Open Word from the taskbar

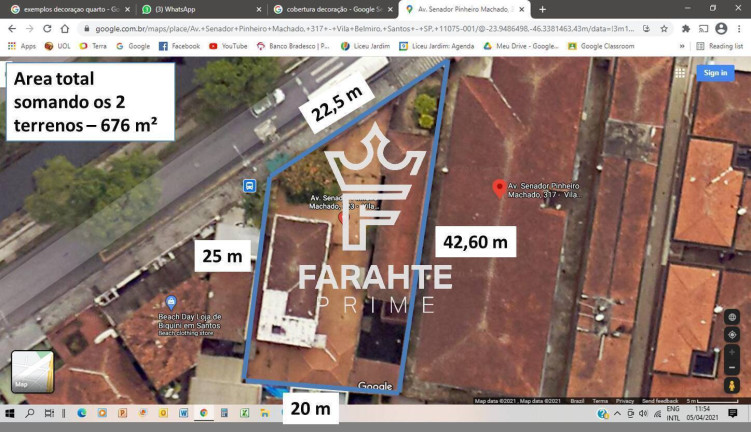pos(183,413)
